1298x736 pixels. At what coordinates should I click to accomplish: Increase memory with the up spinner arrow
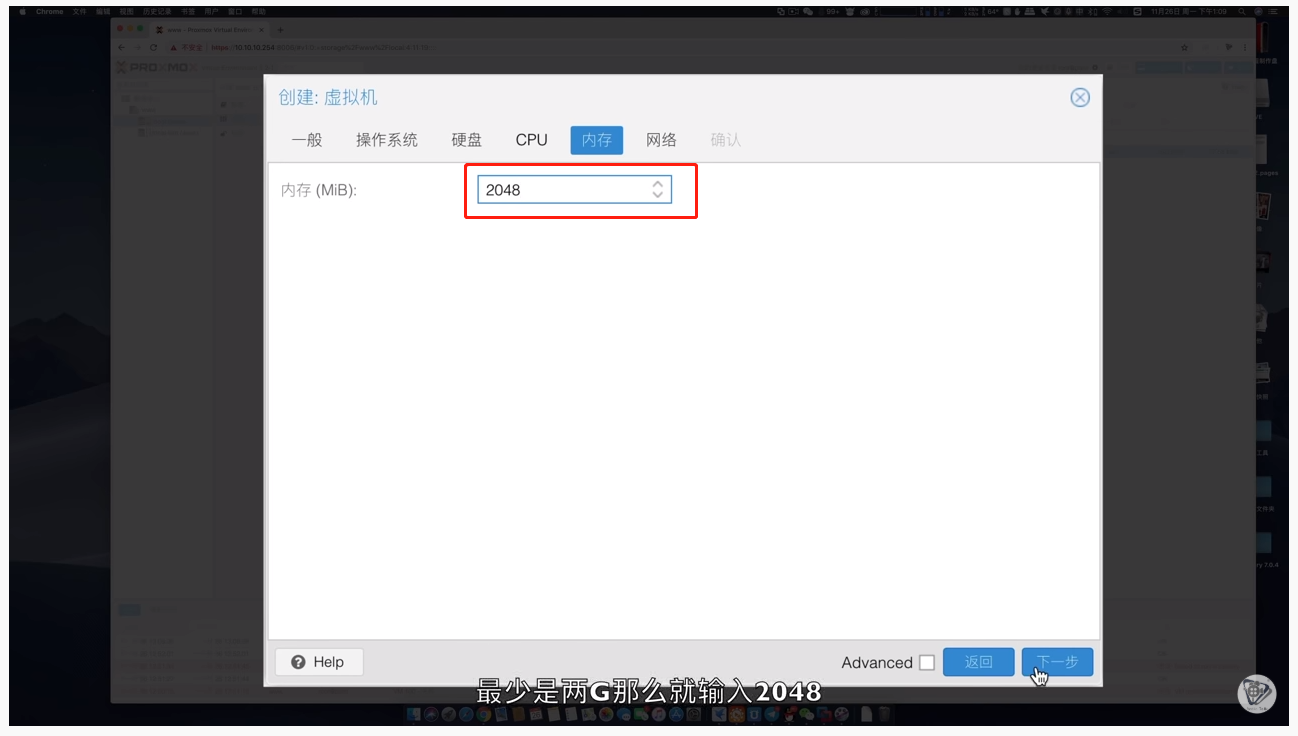pos(657,184)
